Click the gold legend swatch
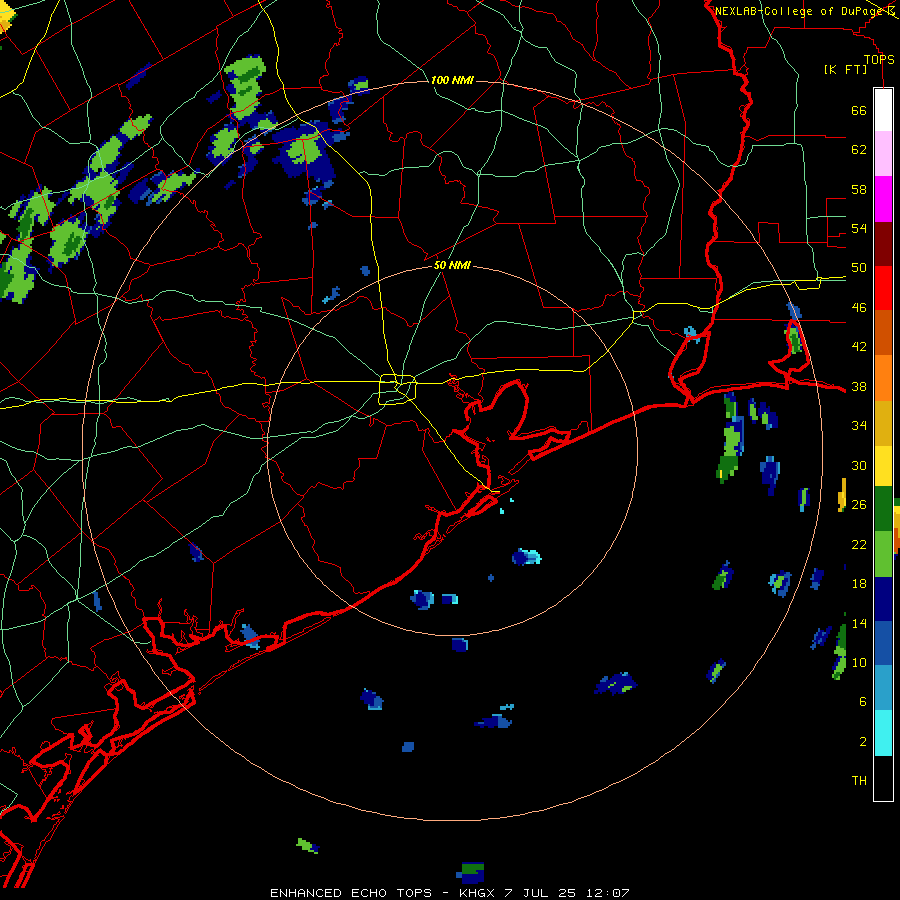This screenshot has height=900, width=900. (x=883, y=423)
